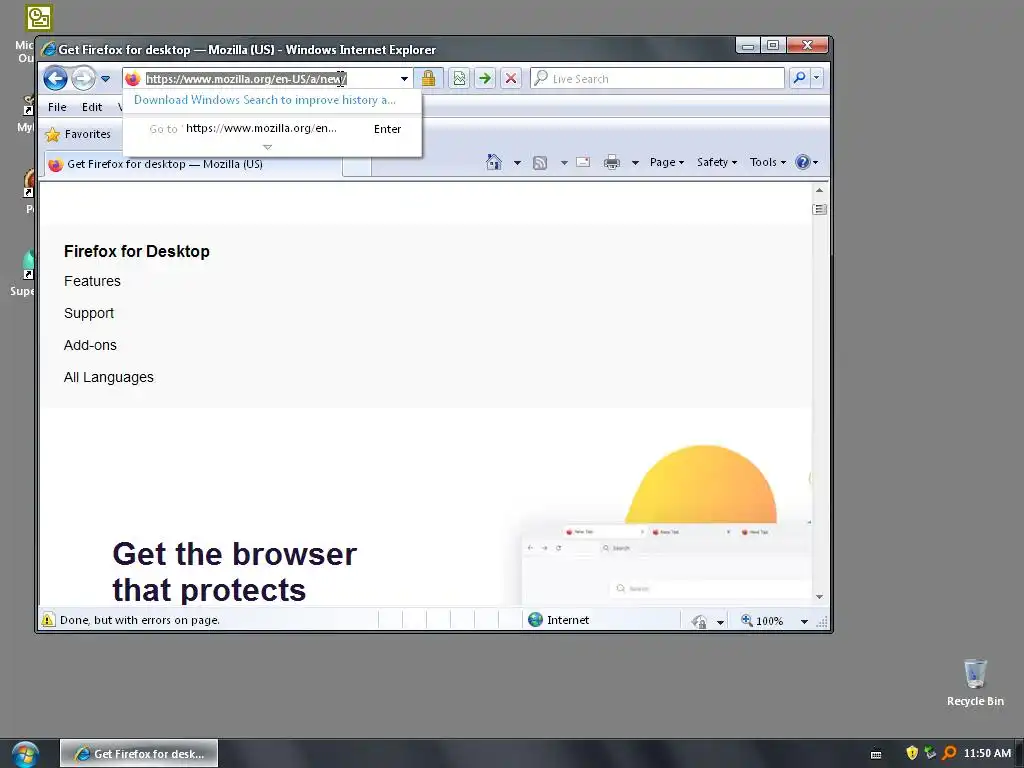The image size is (1024, 768).
Task: Expand the autocomplete list chevron
Action: (x=267, y=147)
